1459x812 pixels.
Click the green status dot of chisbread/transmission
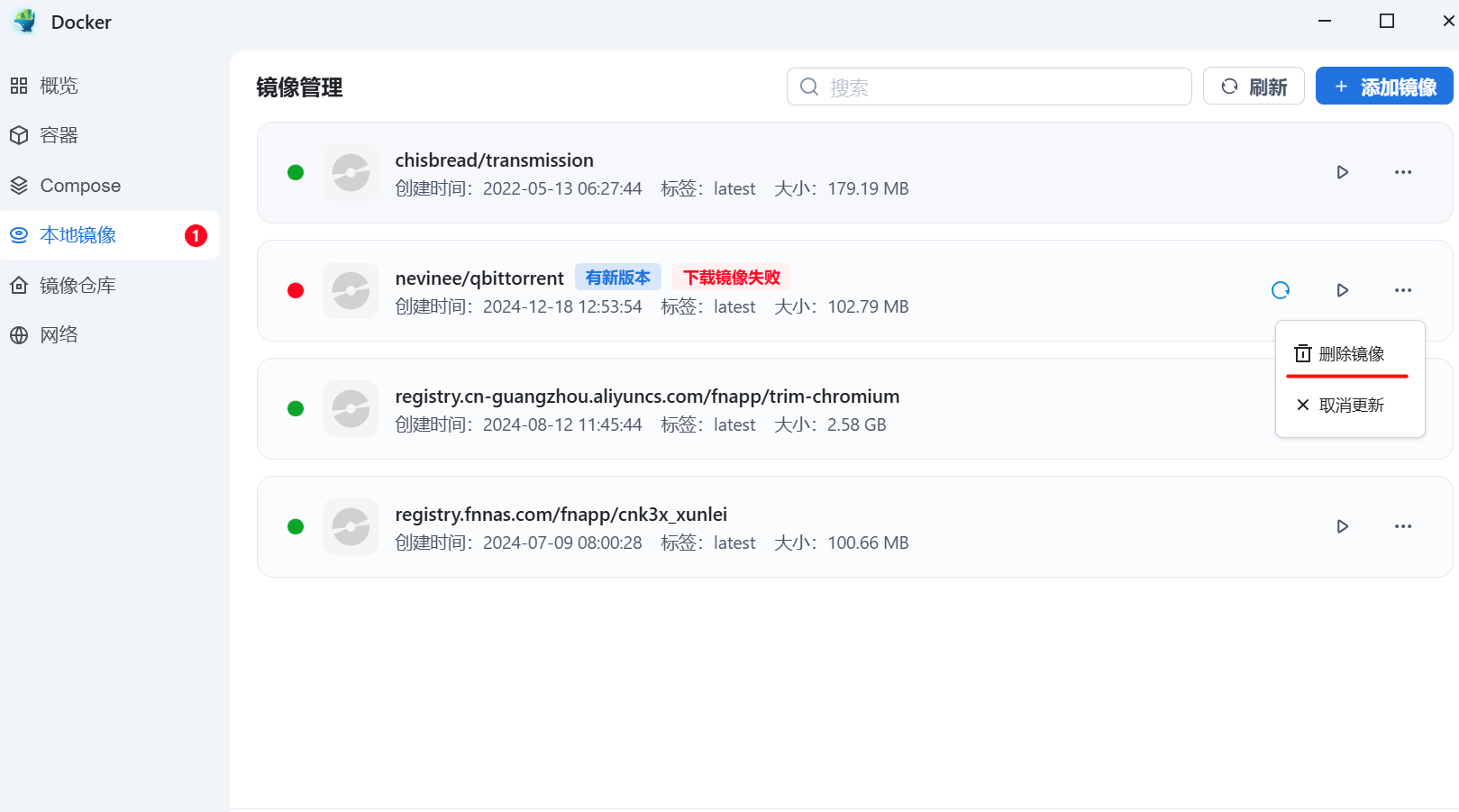point(296,172)
